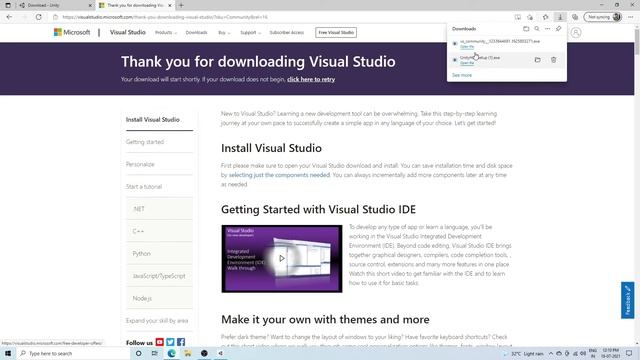Click the Visual Studio brand link
Image resolution: width=640 pixels, height=360 pixels.
pos(128,32)
